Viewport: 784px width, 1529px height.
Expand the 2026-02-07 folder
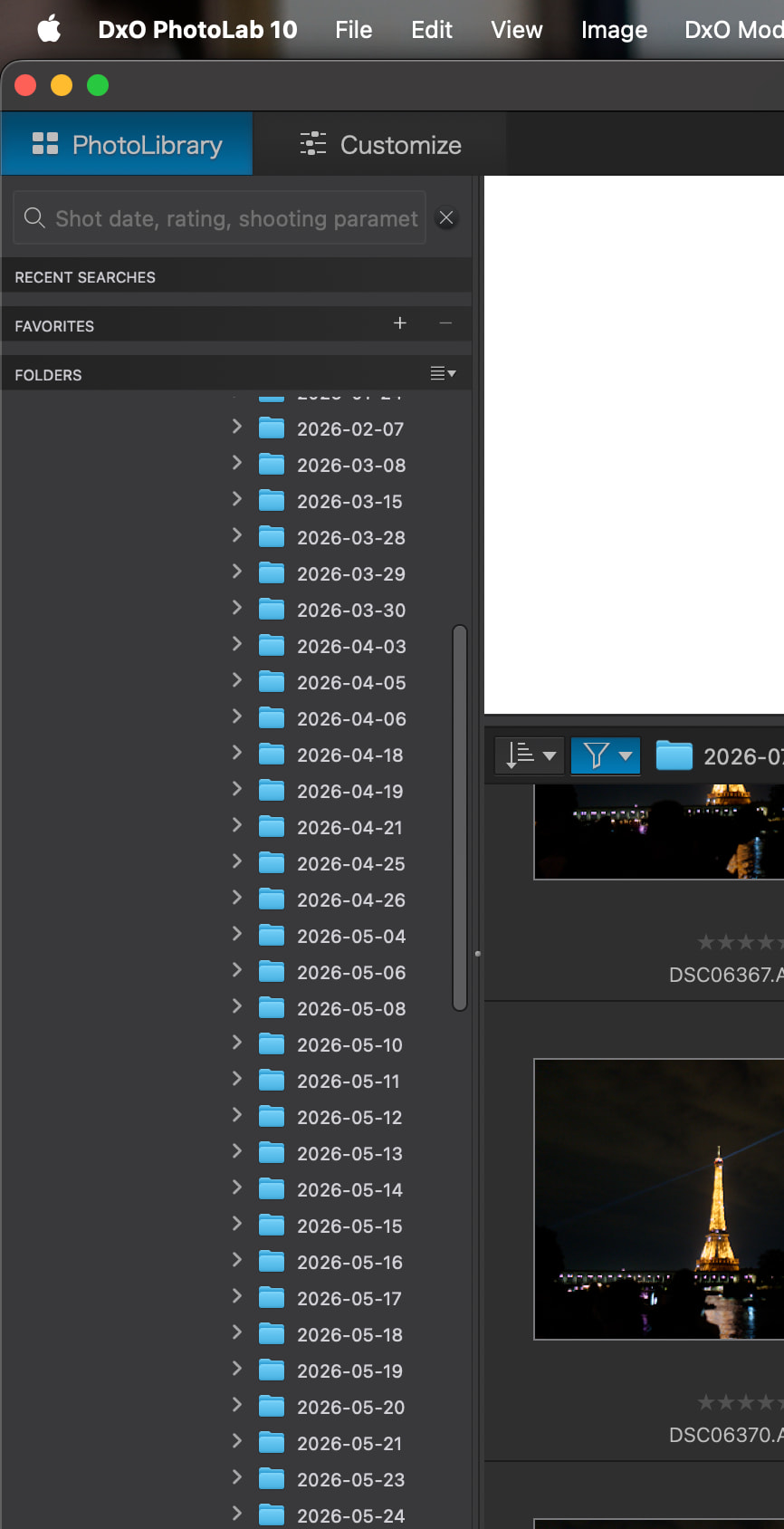point(237,427)
